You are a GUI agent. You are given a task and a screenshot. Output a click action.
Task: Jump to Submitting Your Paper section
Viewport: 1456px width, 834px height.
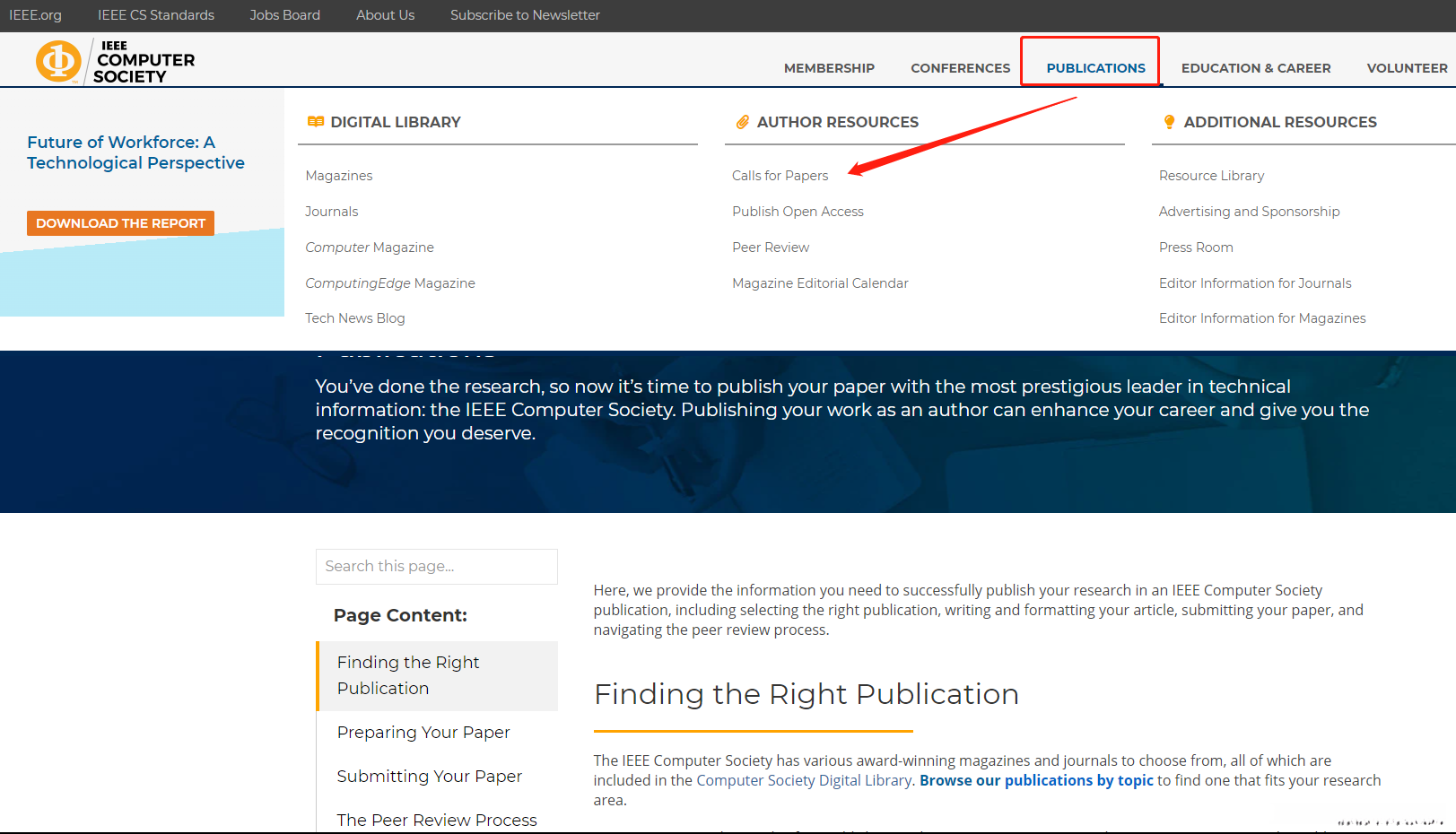[x=430, y=777]
